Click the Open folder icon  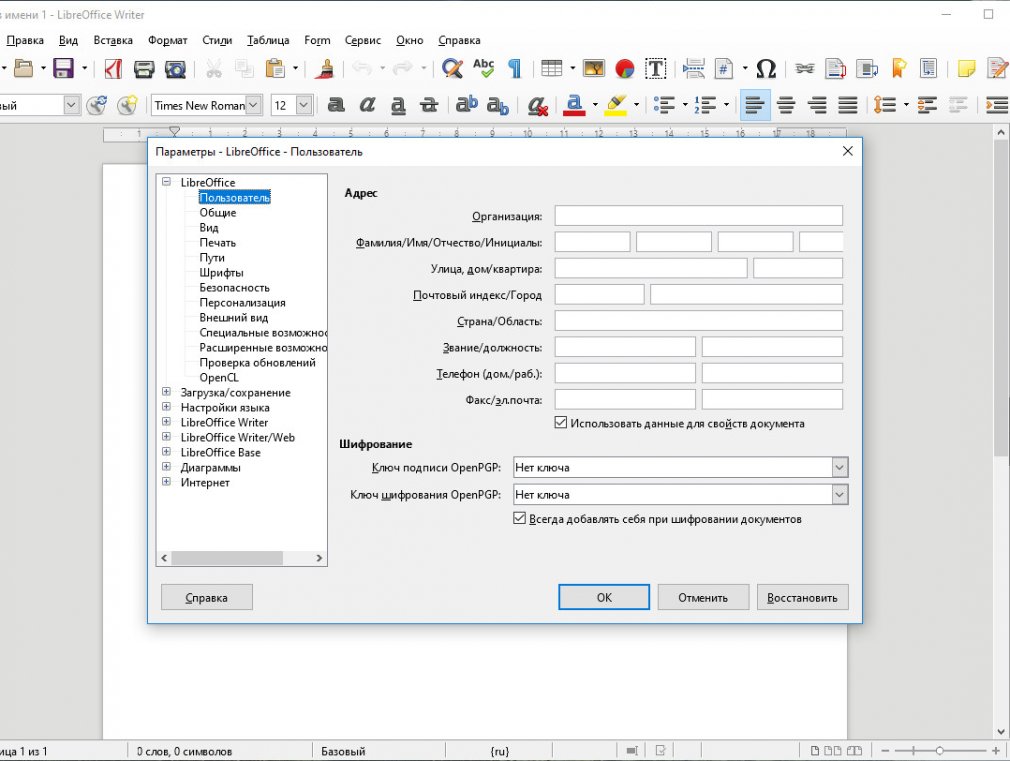(23, 68)
